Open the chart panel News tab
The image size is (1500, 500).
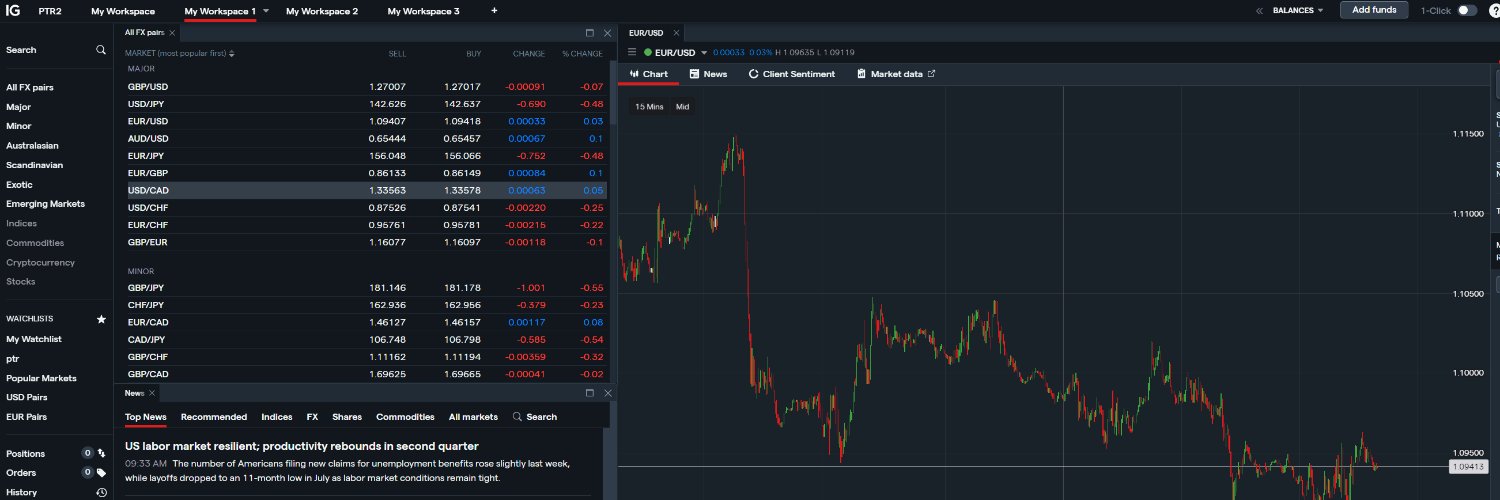(x=708, y=74)
